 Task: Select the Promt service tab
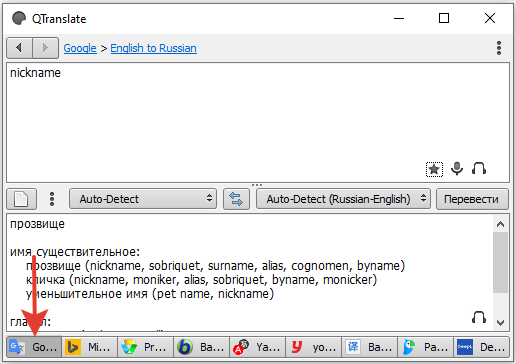(146, 347)
